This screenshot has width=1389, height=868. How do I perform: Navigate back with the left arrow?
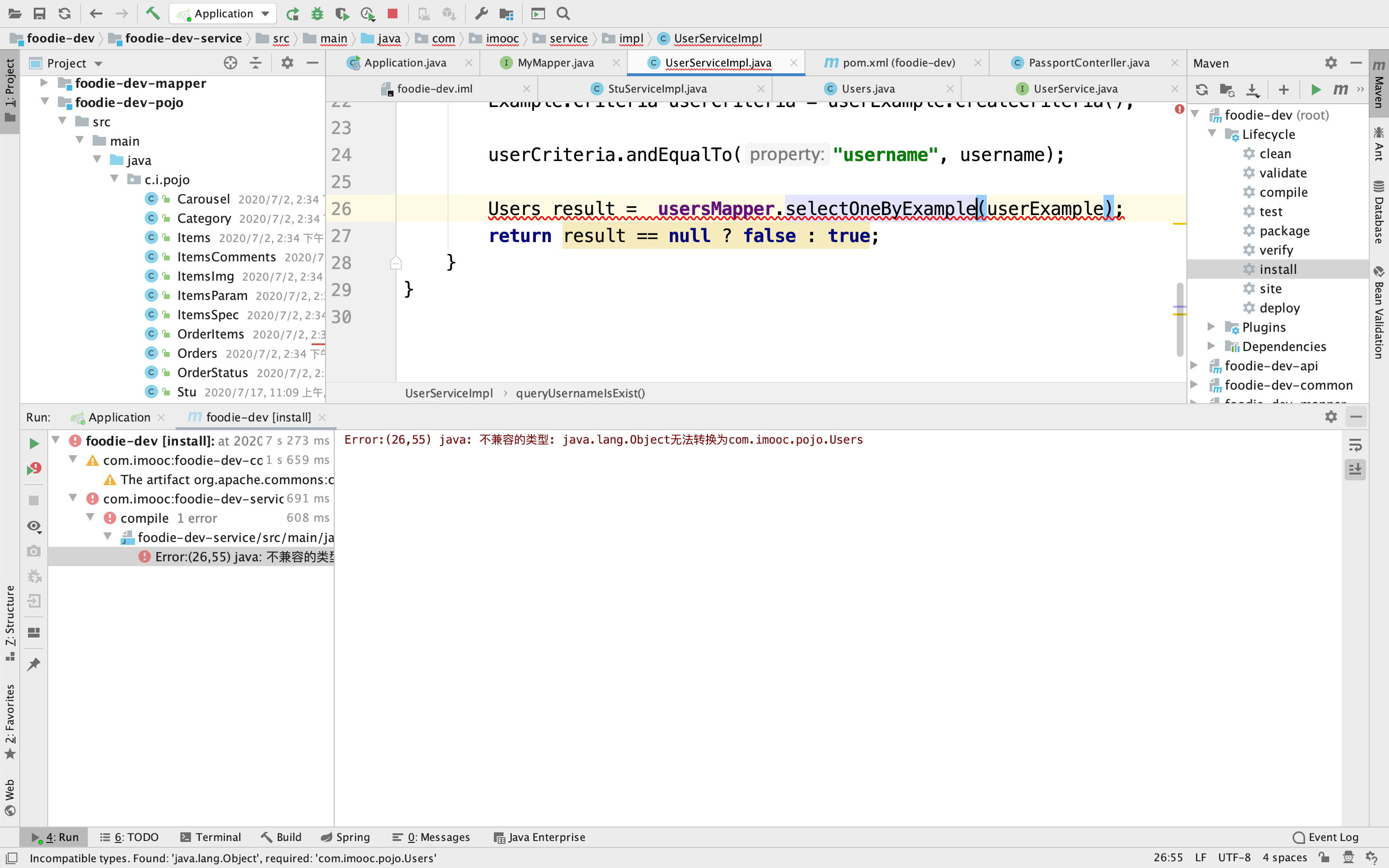pyautogui.click(x=96, y=13)
